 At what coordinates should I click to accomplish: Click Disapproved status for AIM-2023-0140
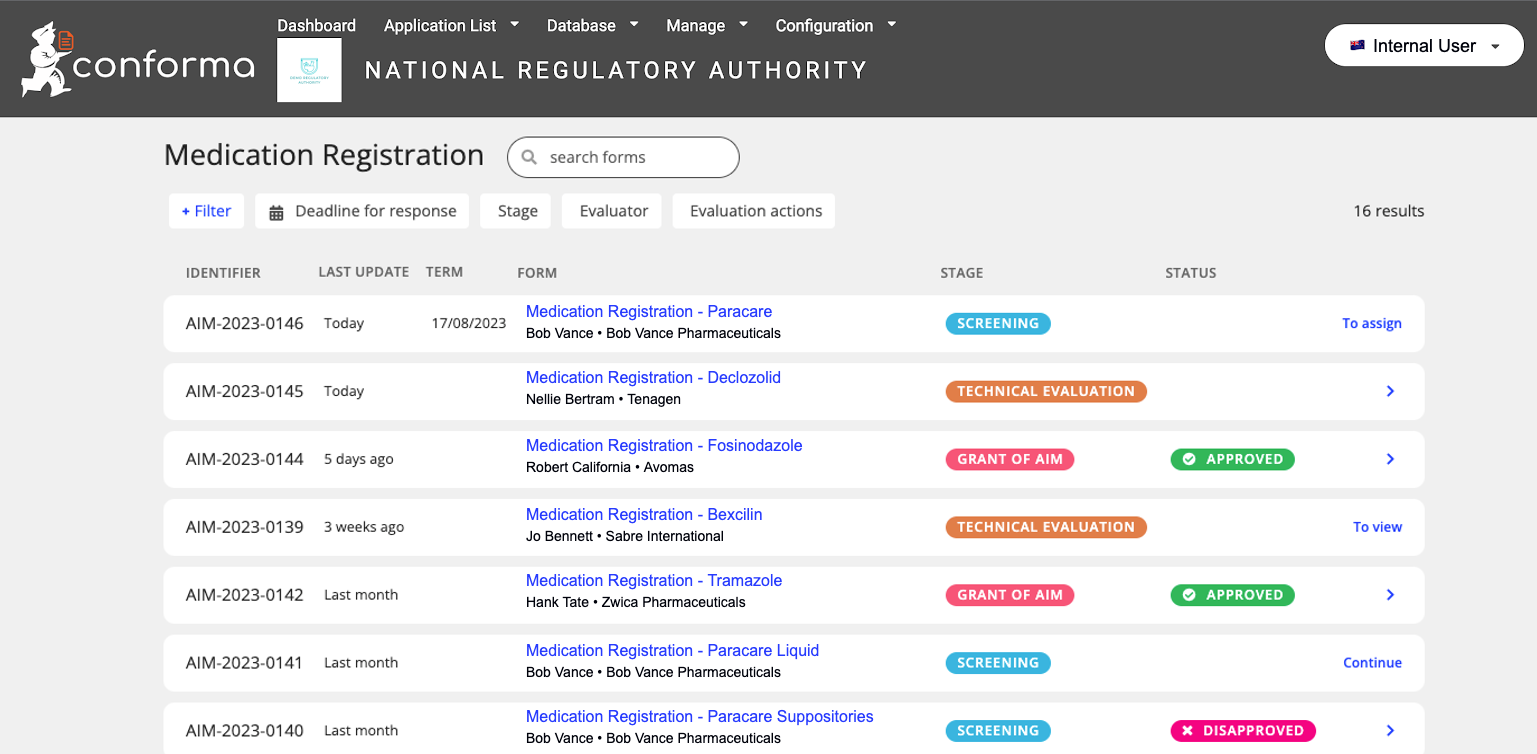click(1243, 731)
